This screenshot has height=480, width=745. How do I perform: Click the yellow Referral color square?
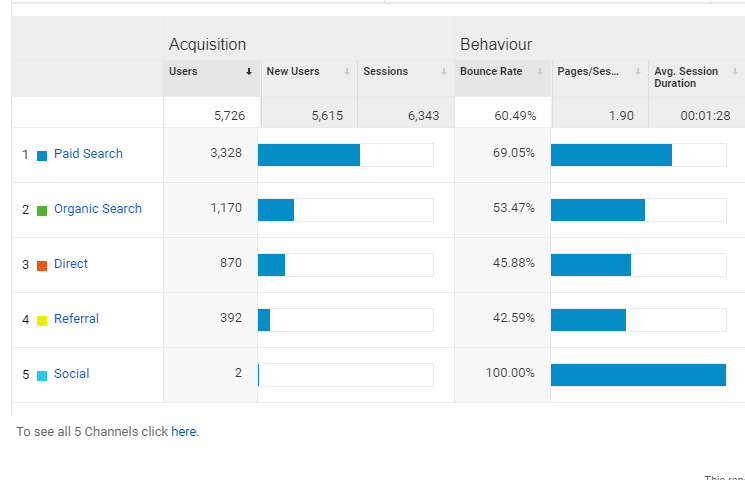pyautogui.click(x=42, y=320)
